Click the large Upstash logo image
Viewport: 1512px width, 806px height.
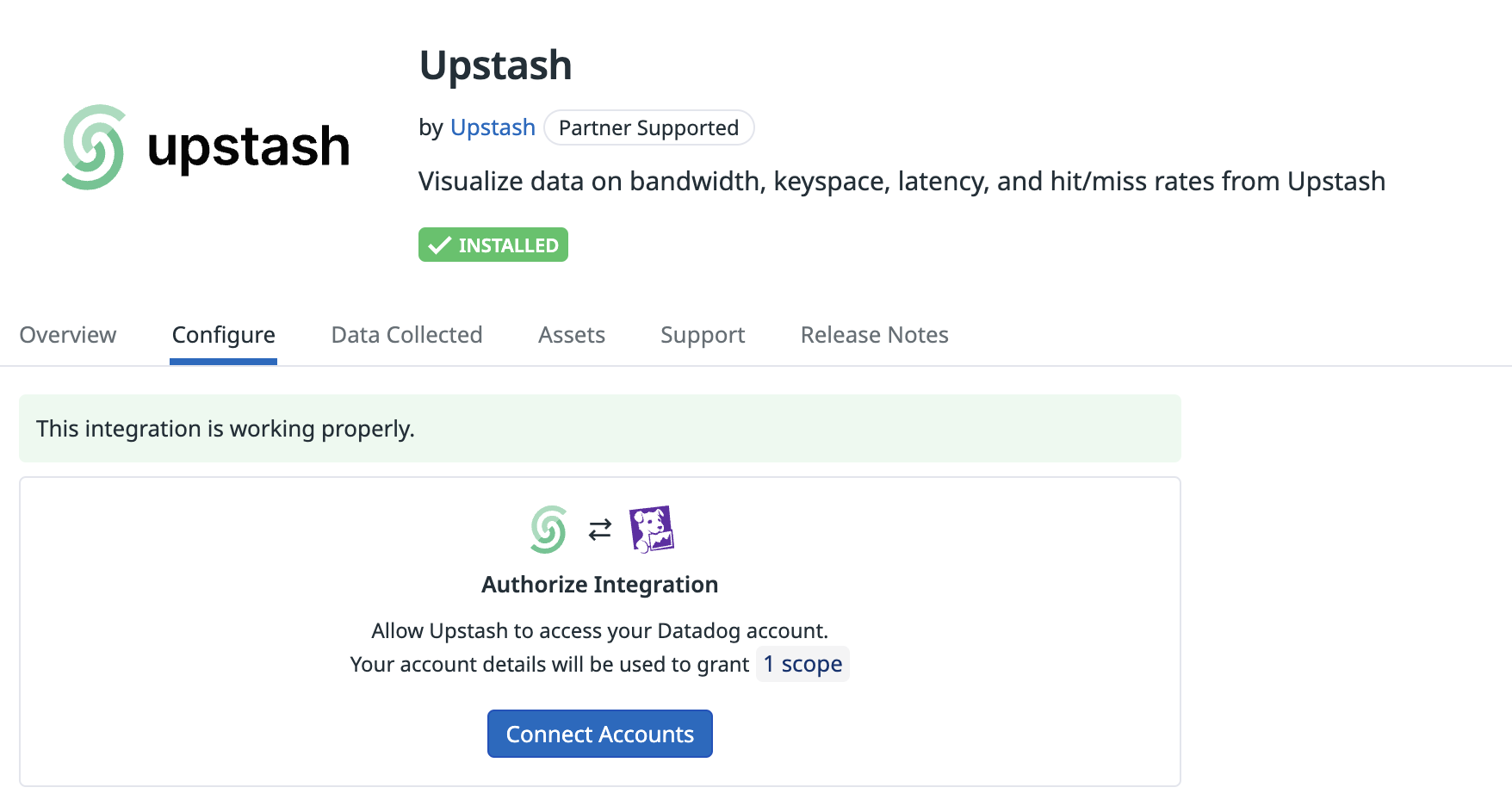coord(206,147)
